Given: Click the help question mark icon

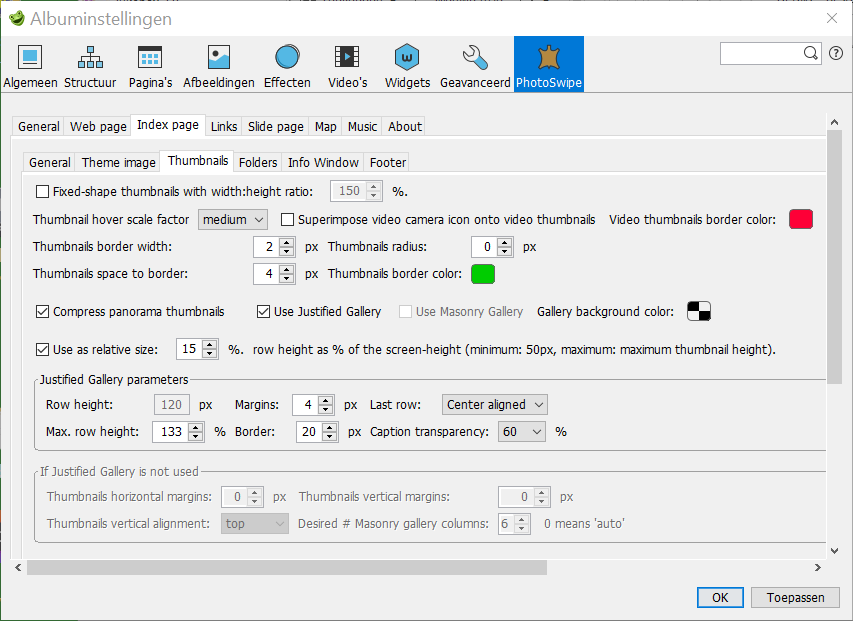Looking at the screenshot, I should (x=836, y=53).
